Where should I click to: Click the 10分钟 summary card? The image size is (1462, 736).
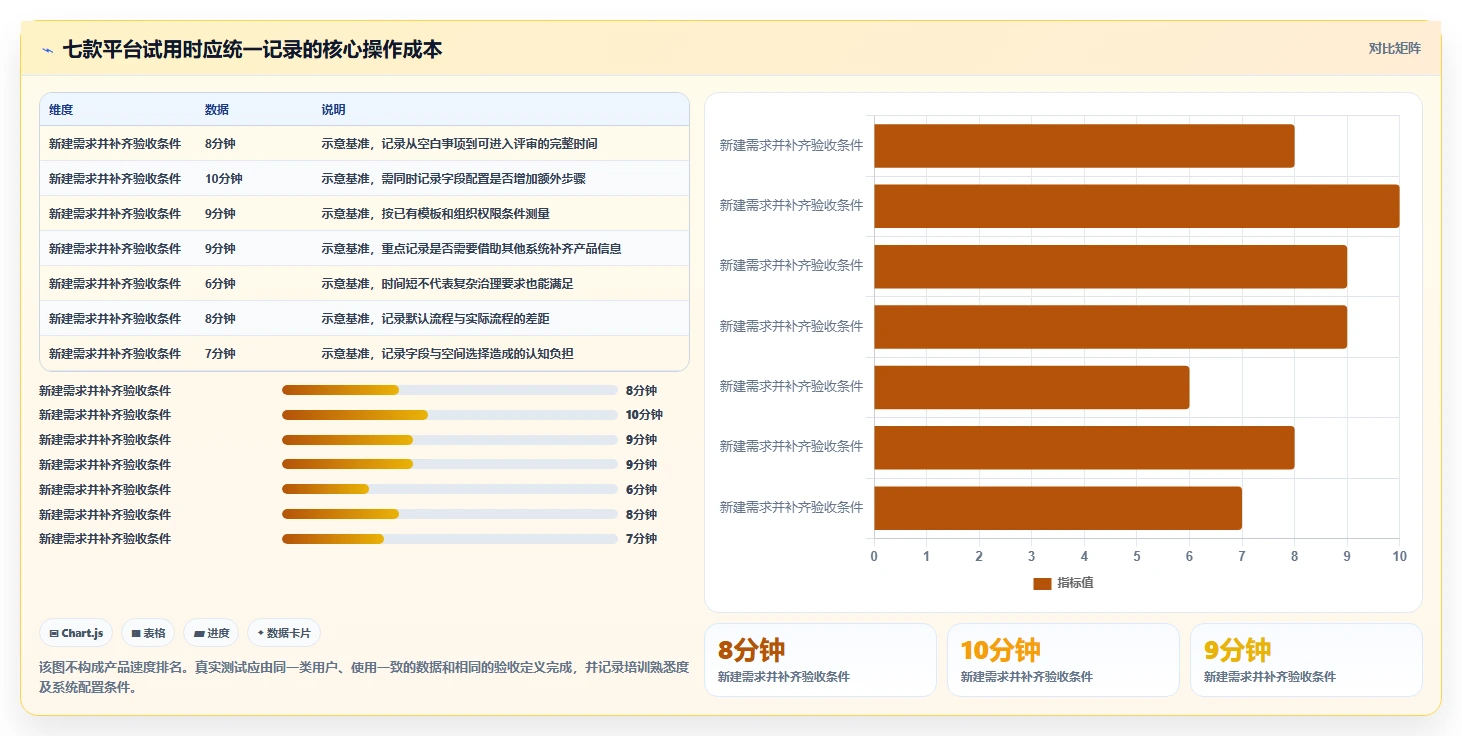pos(1063,660)
